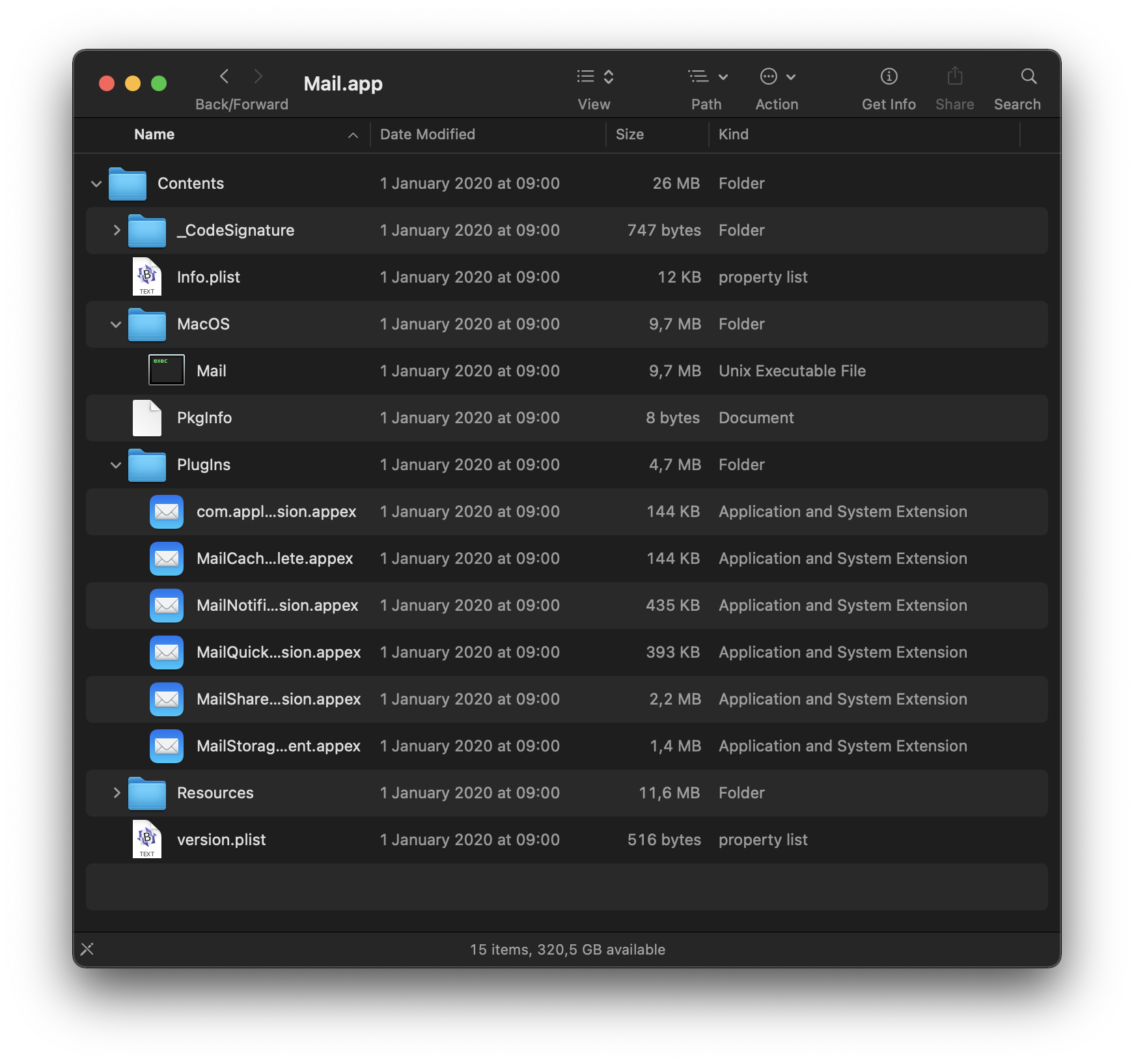Click the name MailStorag…ent.appex
This screenshot has width=1134, height=1064.
[279, 746]
